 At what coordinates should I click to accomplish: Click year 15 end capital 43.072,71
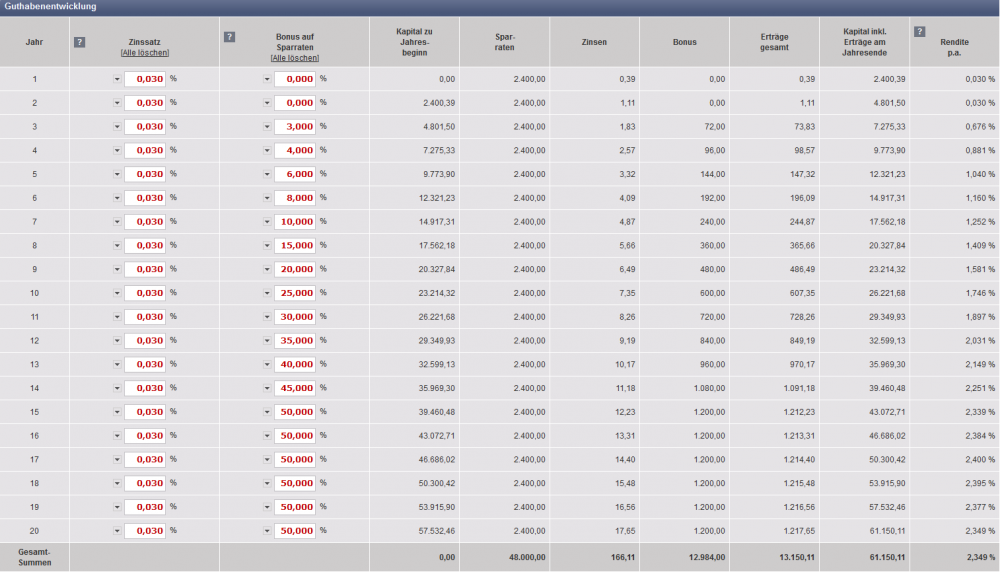tap(887, 412)
